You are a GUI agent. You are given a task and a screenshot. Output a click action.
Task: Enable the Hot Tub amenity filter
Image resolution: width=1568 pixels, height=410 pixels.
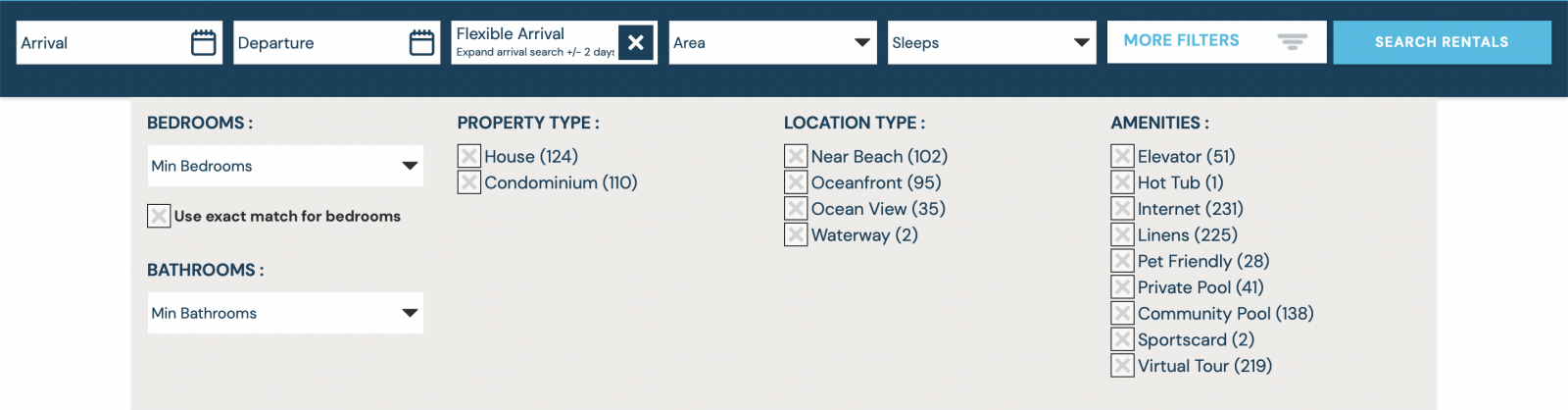[1122, 182]
